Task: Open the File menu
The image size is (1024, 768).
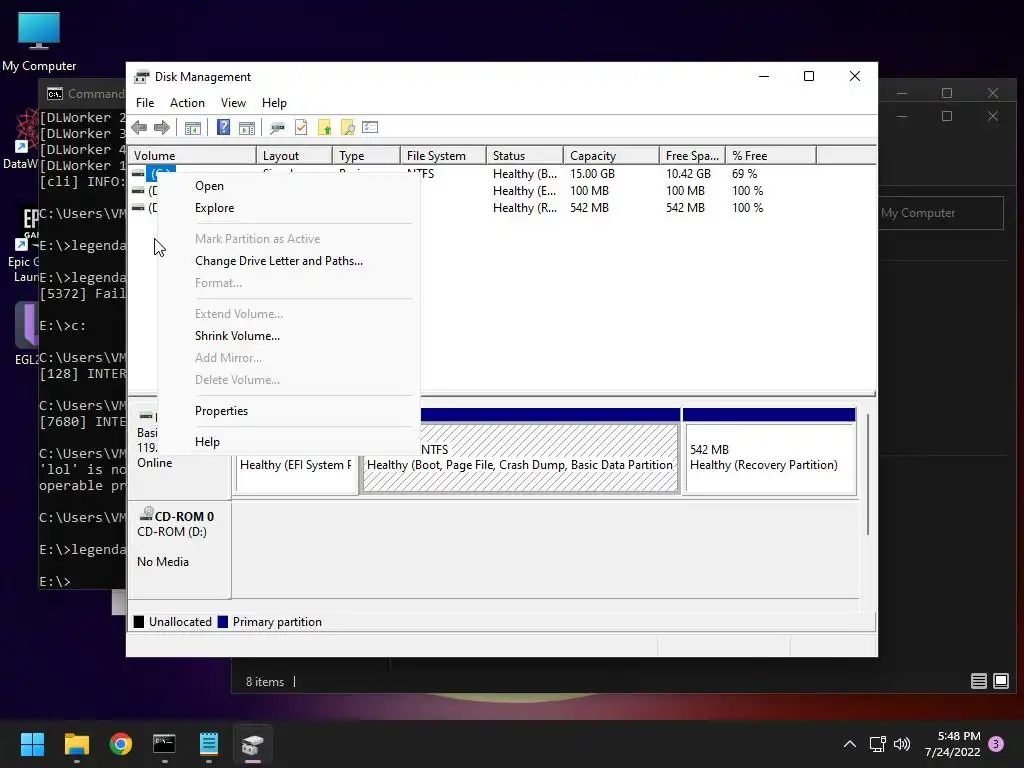Action: [x=145, y=103]
